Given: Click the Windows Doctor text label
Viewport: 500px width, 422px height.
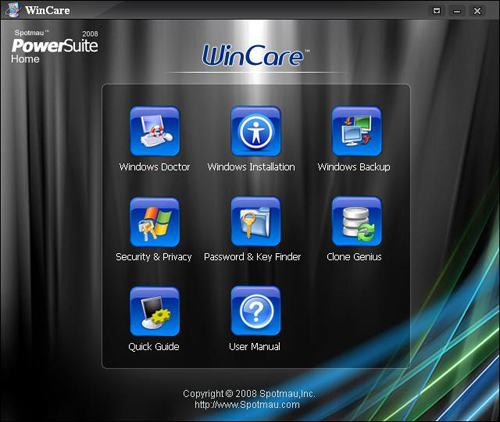Looking at the screenshot, I should click(154, 167).
